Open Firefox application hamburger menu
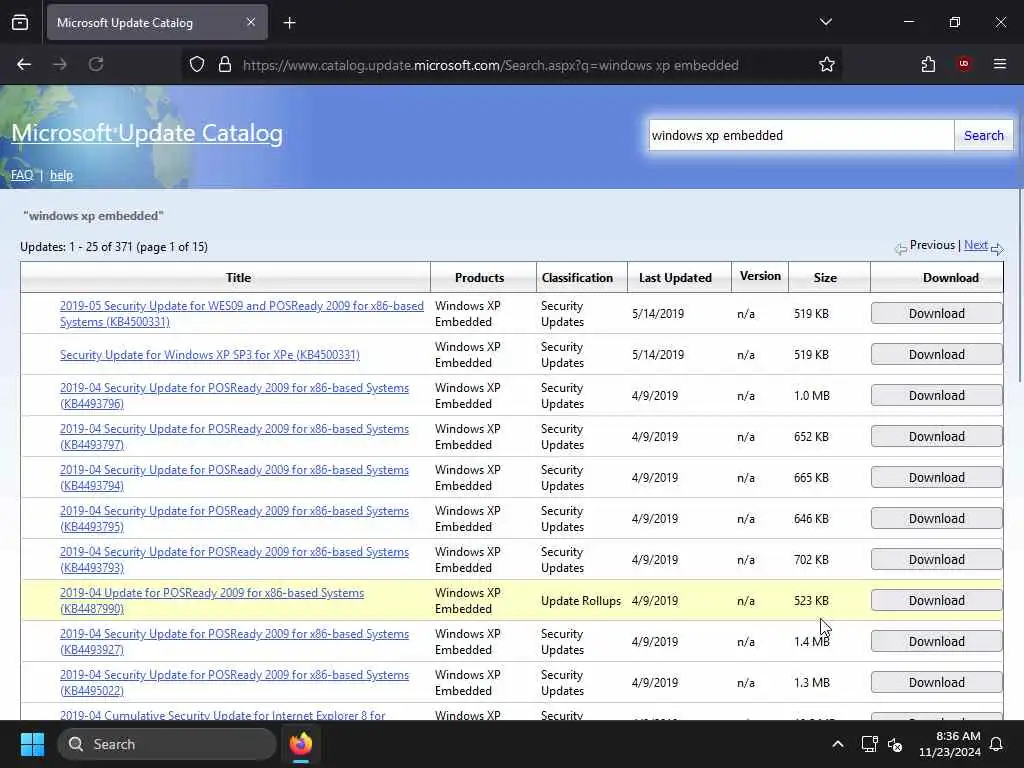1024x768 pixels. [1000, 64]
